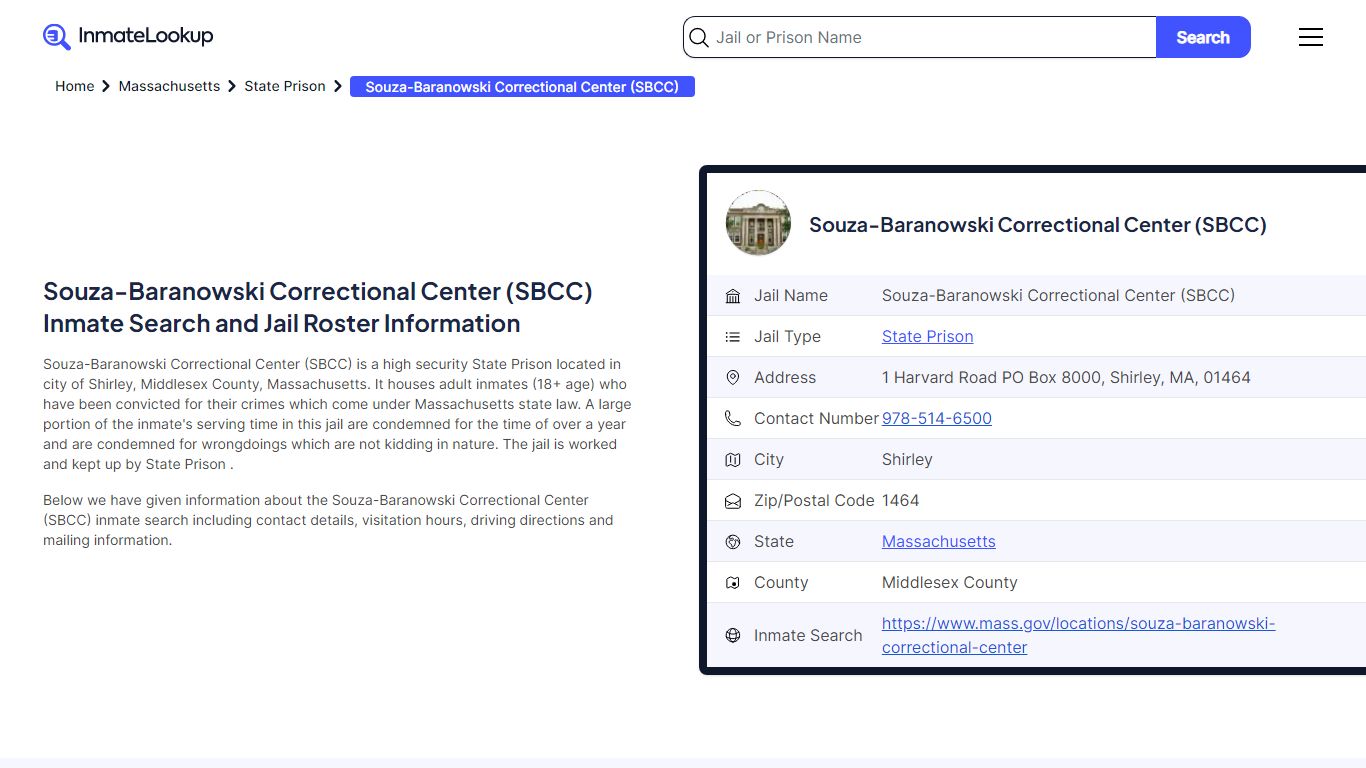
Task: Click chevron arrow after Home breadcrumb
Action: [106, 87]
